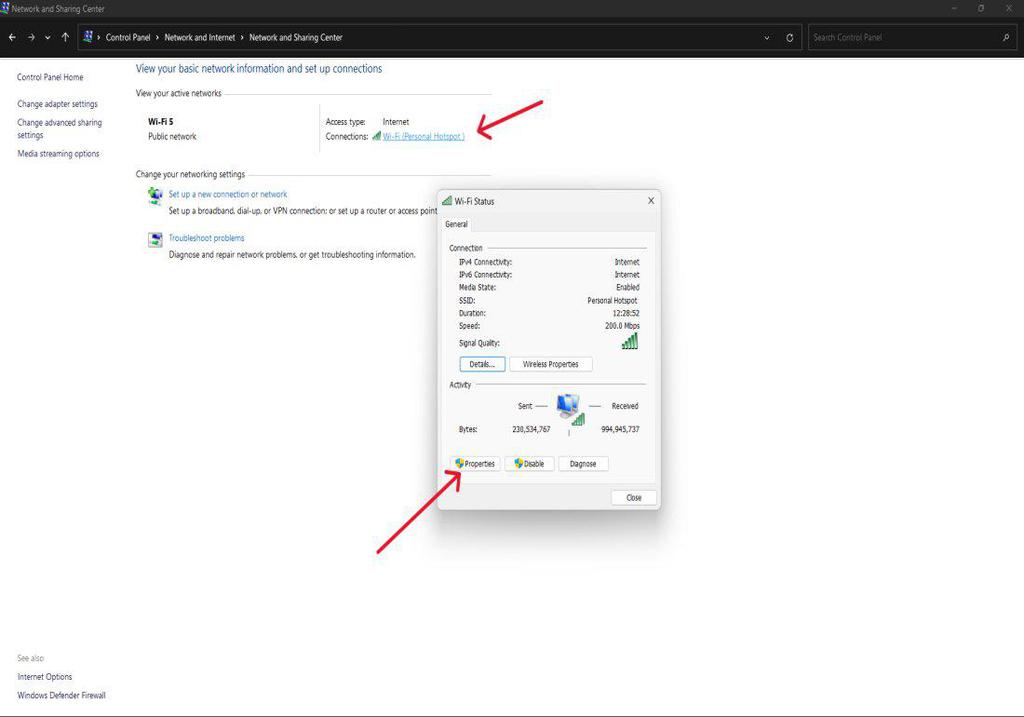Image resolution: width=1024 pixels, height=717 pixels.
Task: Open Control Panel Home
Action: coord(50,77)
